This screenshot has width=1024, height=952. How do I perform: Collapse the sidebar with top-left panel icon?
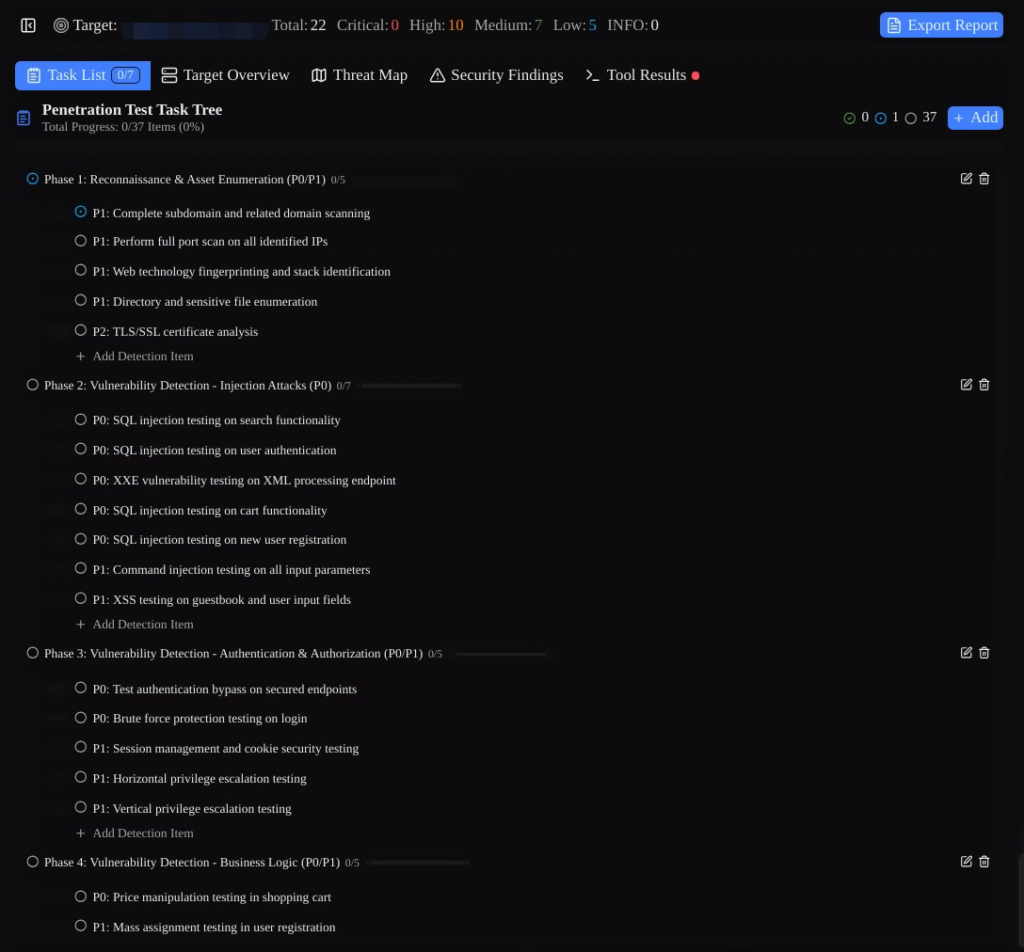(x=28, y=25)
